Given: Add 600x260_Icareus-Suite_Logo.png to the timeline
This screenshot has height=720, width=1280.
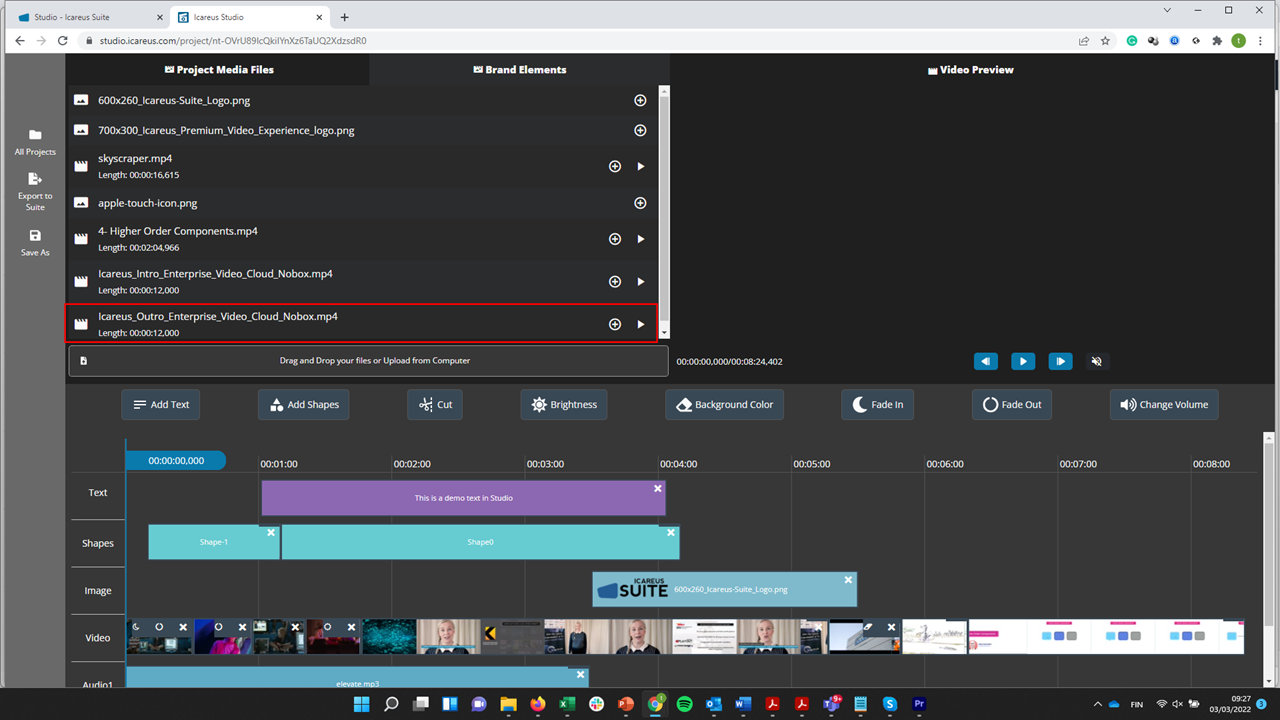Looking at the screenshot, I should click(x=640, y=101).
